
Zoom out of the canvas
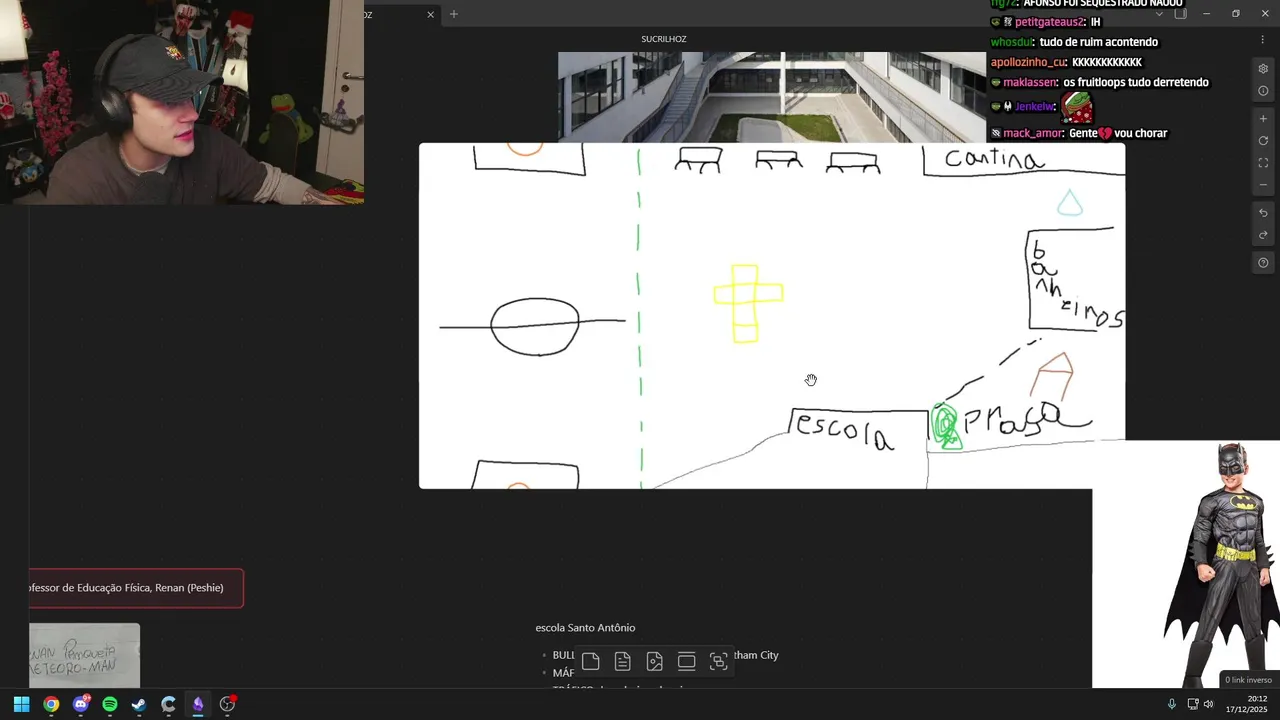click(x=1263, y=185)
